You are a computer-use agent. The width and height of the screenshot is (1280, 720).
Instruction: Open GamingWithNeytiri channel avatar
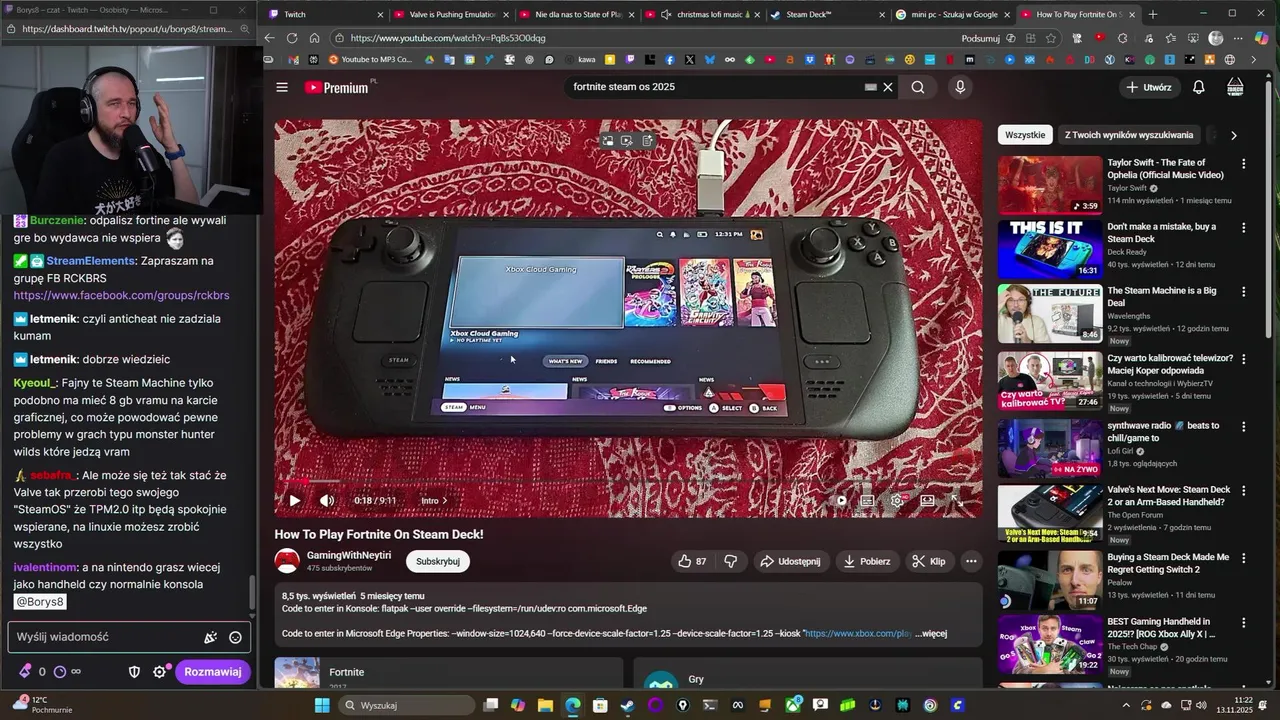pyautogui.click(x=287, y=561)
